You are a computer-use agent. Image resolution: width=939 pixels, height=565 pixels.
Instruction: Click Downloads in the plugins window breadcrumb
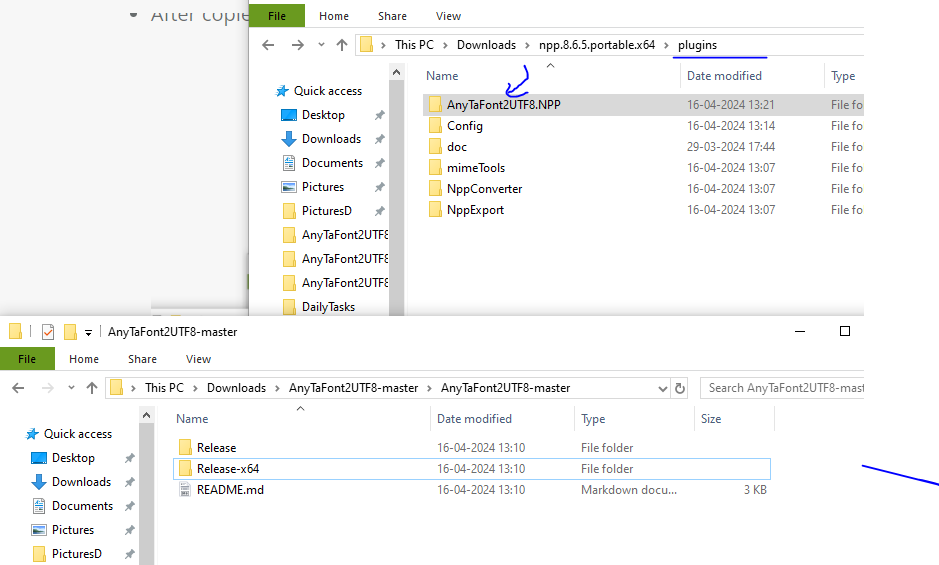point(486,45)
